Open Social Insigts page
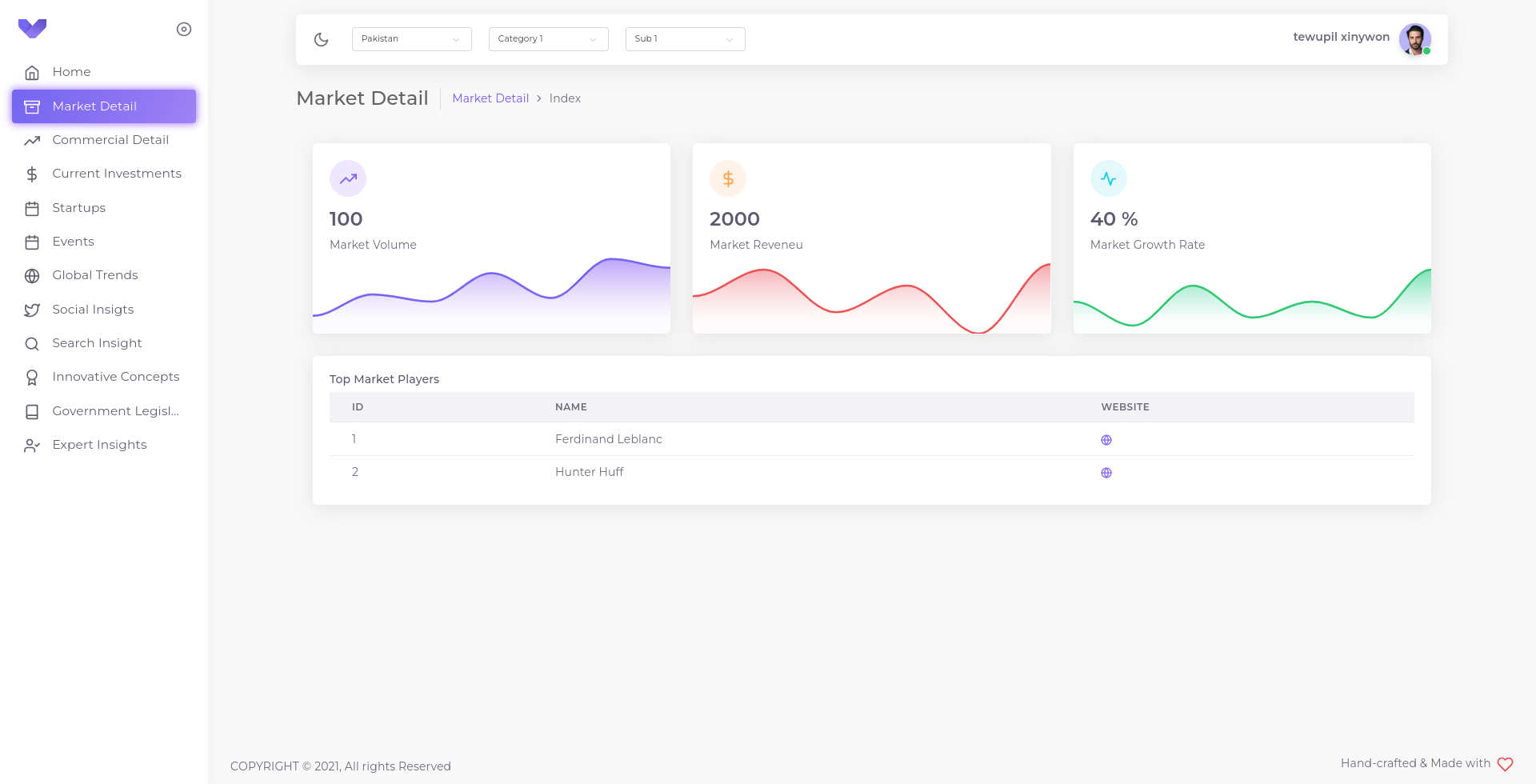The height and width of the screenshot is (784, 1536). click(104, 310)
